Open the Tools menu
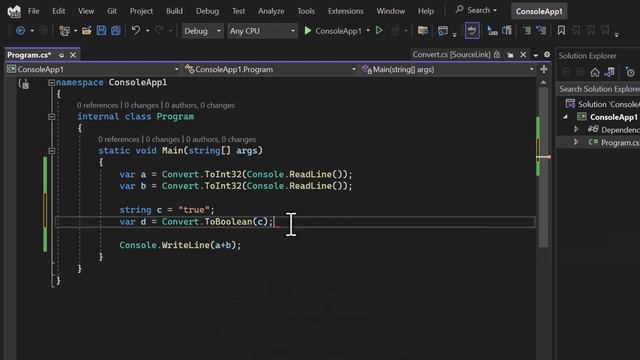Viewport: 640px width, 360px height. [x=306, y=11]
